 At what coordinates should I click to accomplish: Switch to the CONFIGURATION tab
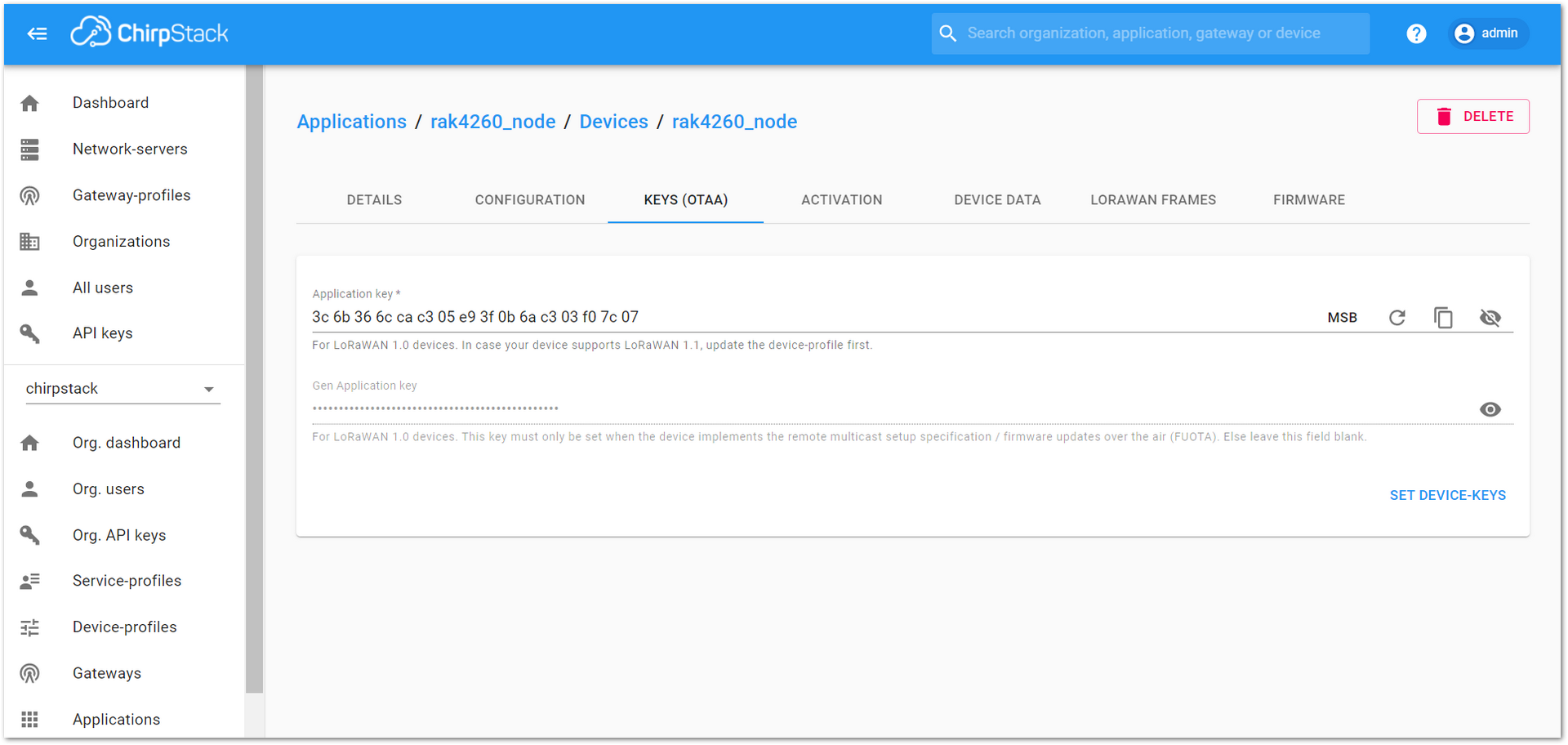point(530,200)
